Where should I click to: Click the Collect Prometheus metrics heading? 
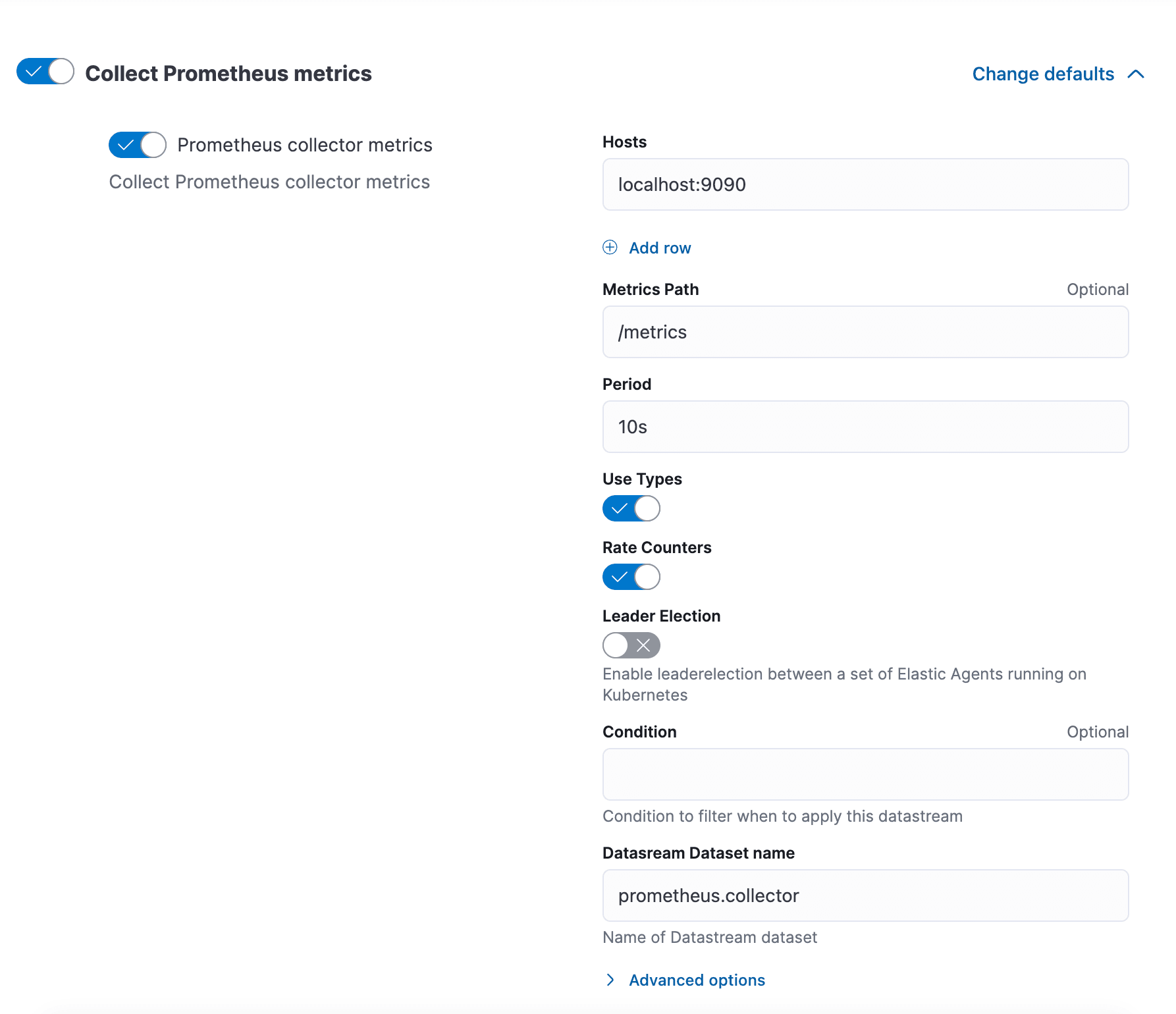[x=228, y=73]
